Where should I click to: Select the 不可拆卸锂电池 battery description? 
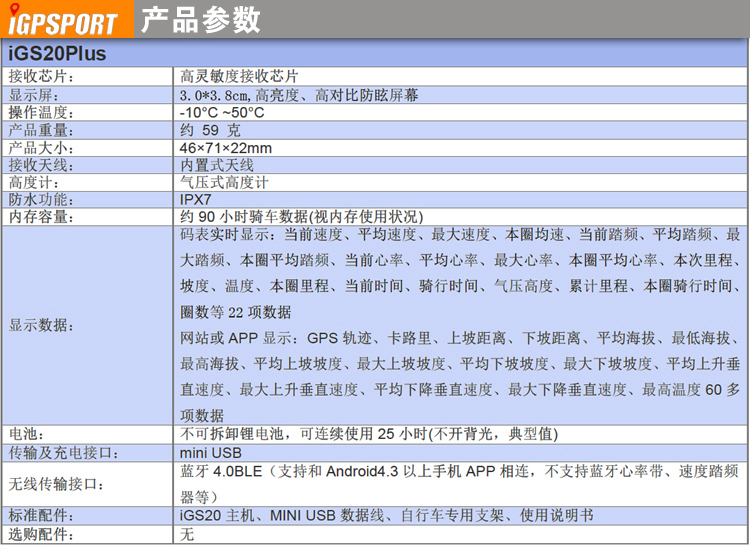click(x=369, y=434)
